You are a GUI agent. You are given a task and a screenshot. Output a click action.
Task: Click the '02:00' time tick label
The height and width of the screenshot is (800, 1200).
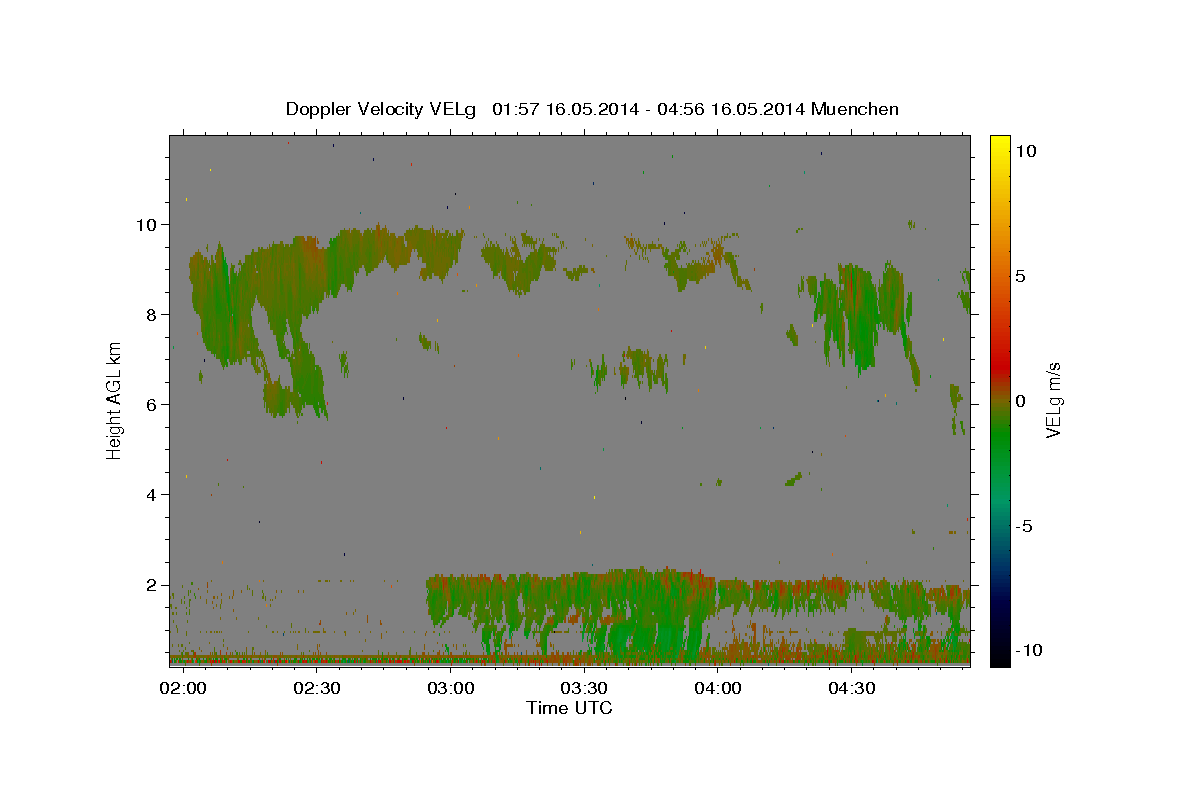click(x=183, y=688)
